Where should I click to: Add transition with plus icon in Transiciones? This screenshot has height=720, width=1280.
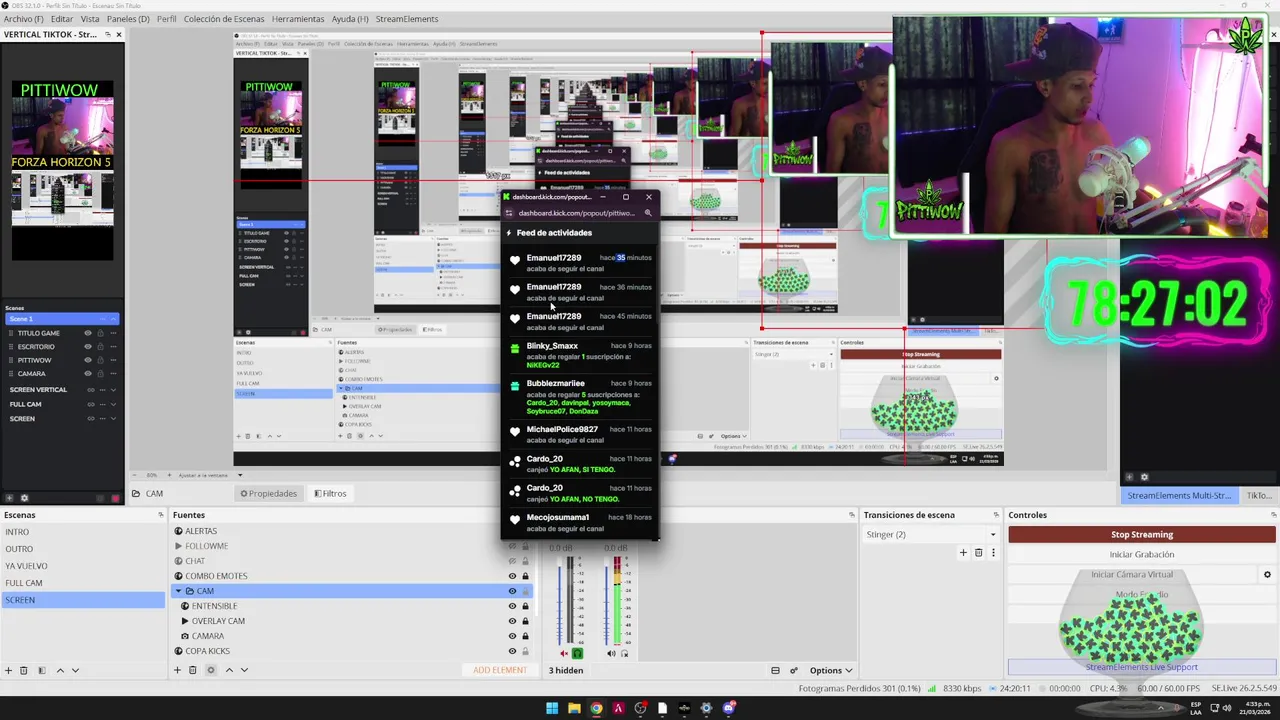point(963,552)
